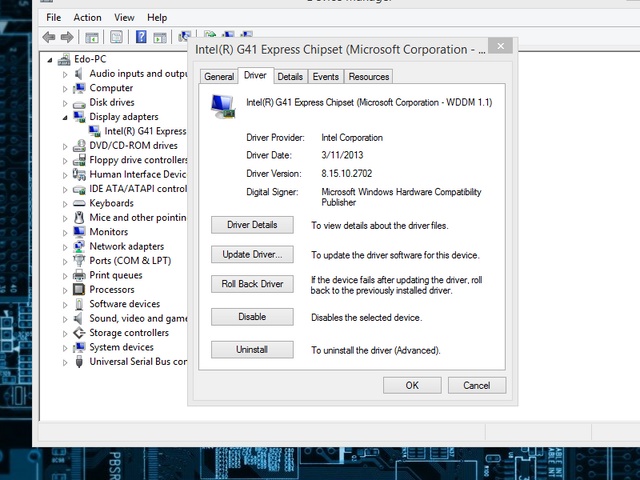Click the Human Interface Devices icon
The height and width of the screenshot is (480, 640).
coord(79,174)
